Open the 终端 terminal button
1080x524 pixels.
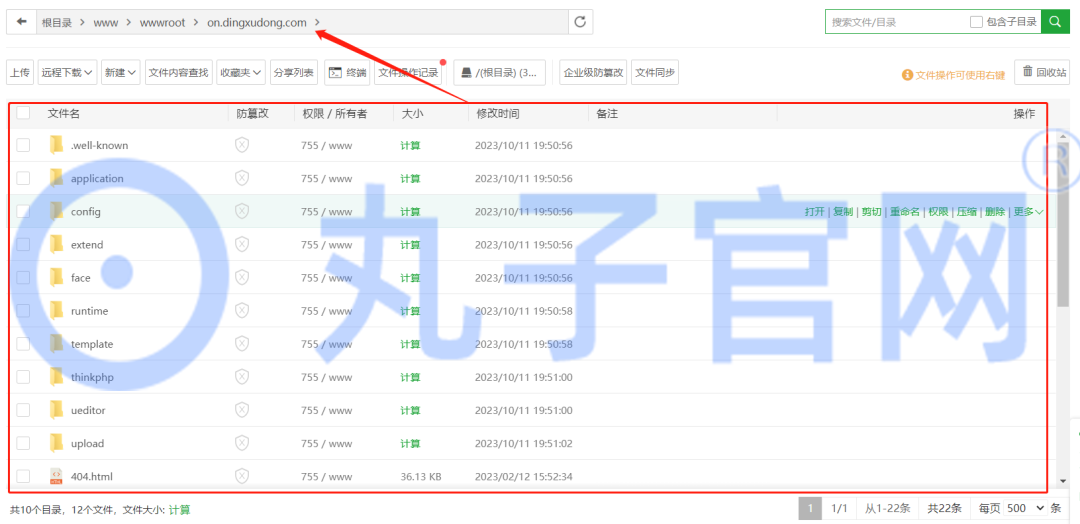(x=346, y=72)
